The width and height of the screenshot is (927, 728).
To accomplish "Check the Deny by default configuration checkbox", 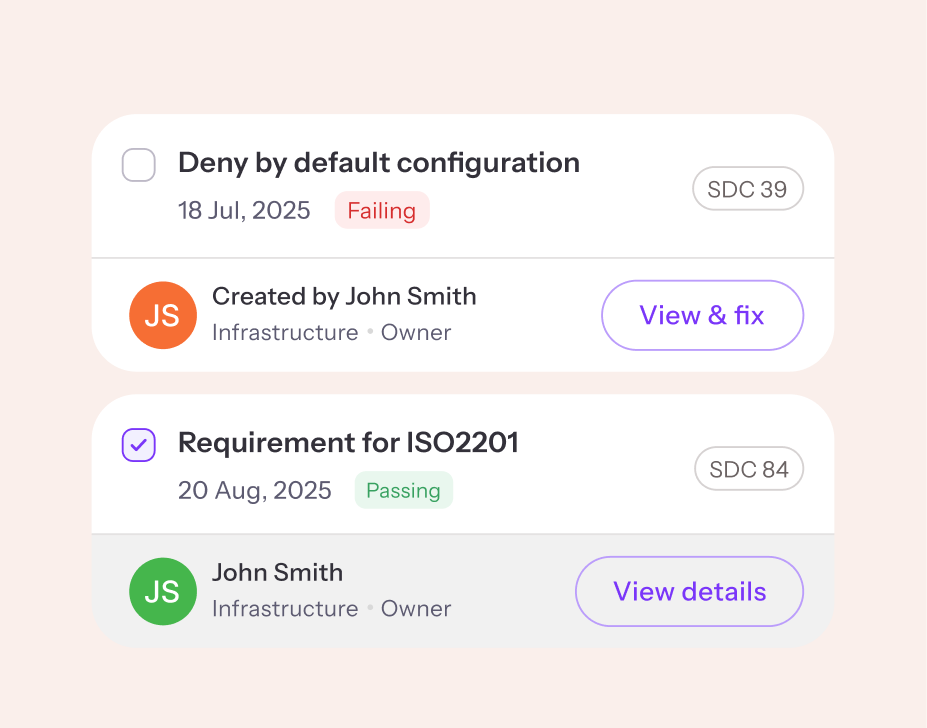I will click(x=138, y=164).
